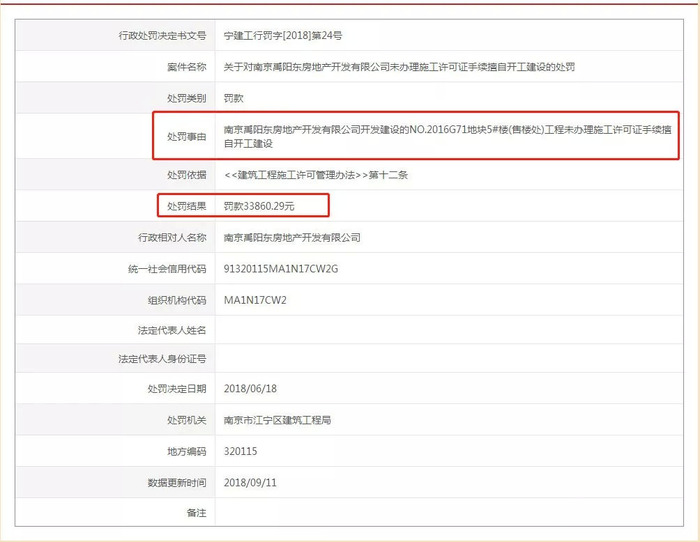Select '南京禹阳东房地产开发有限公司' in the 行政相对人名称 row

click(292, 237)
